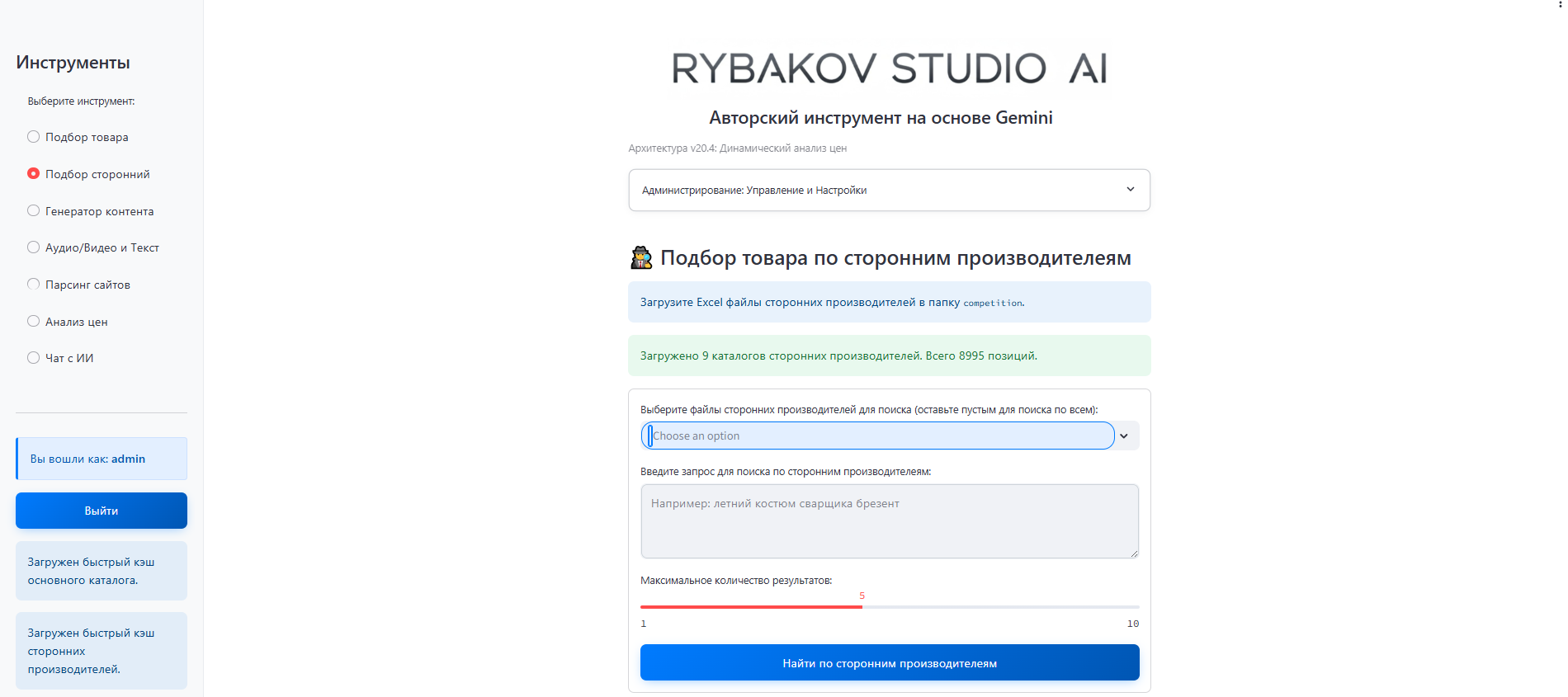
Task: Open the three-dot menu in top-right corner
Action: tap(1560, 5)
